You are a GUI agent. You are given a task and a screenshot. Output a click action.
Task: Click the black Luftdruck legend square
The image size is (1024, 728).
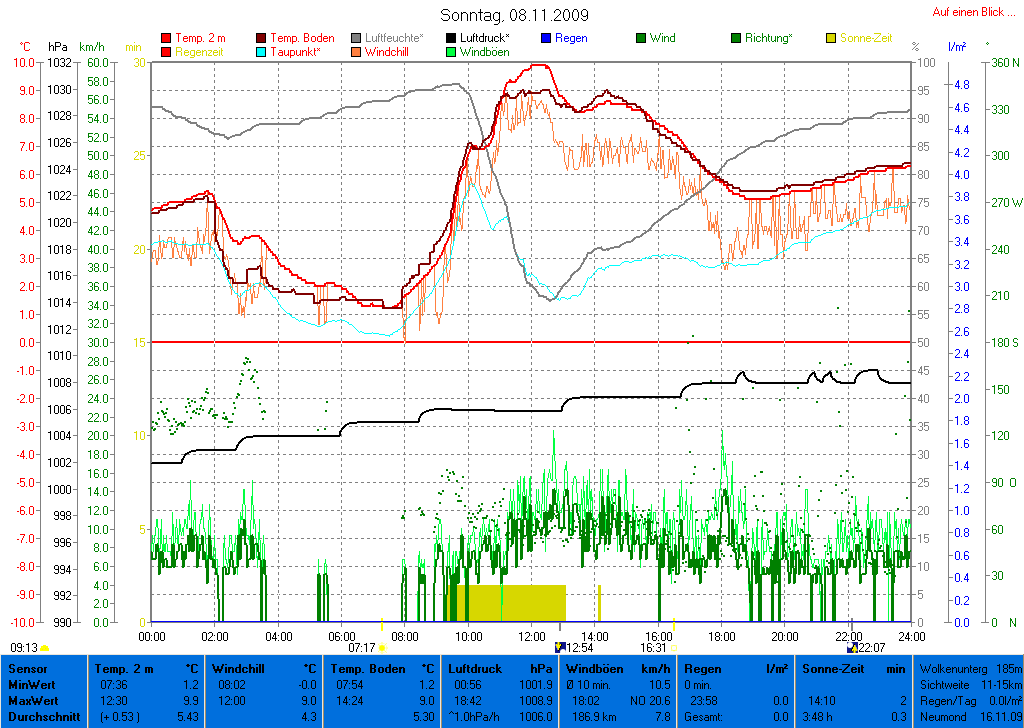click(451, 38)
